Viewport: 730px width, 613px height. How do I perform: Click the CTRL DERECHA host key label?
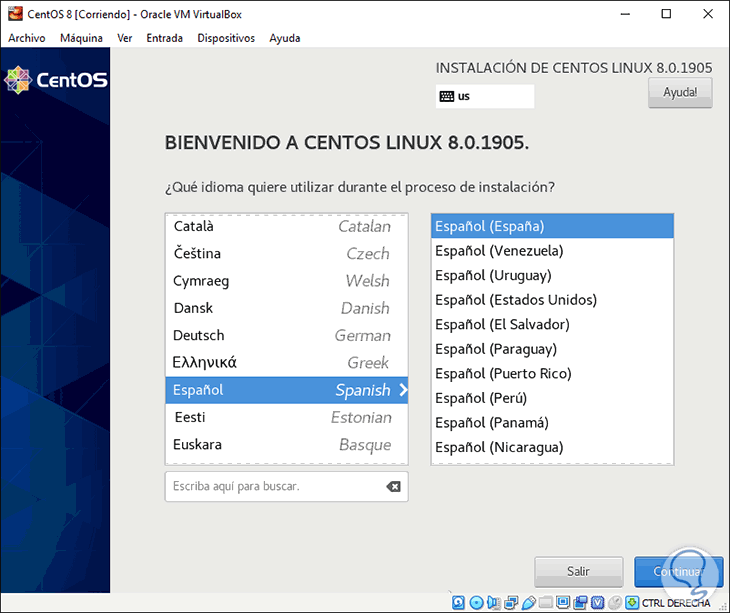tap(676, 603)
